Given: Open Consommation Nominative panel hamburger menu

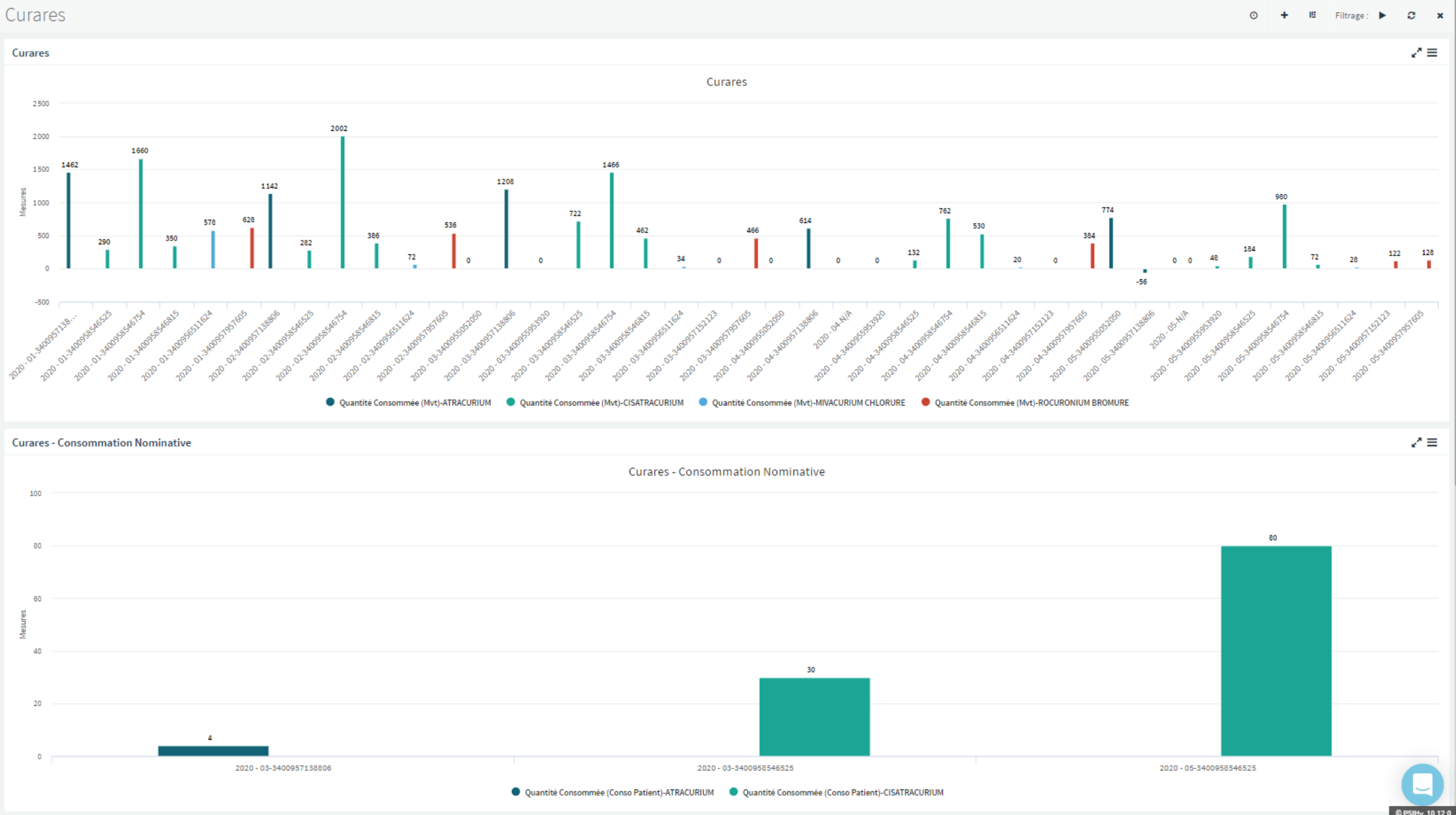Looking at the screenshot, I should tap(1432, 442).
